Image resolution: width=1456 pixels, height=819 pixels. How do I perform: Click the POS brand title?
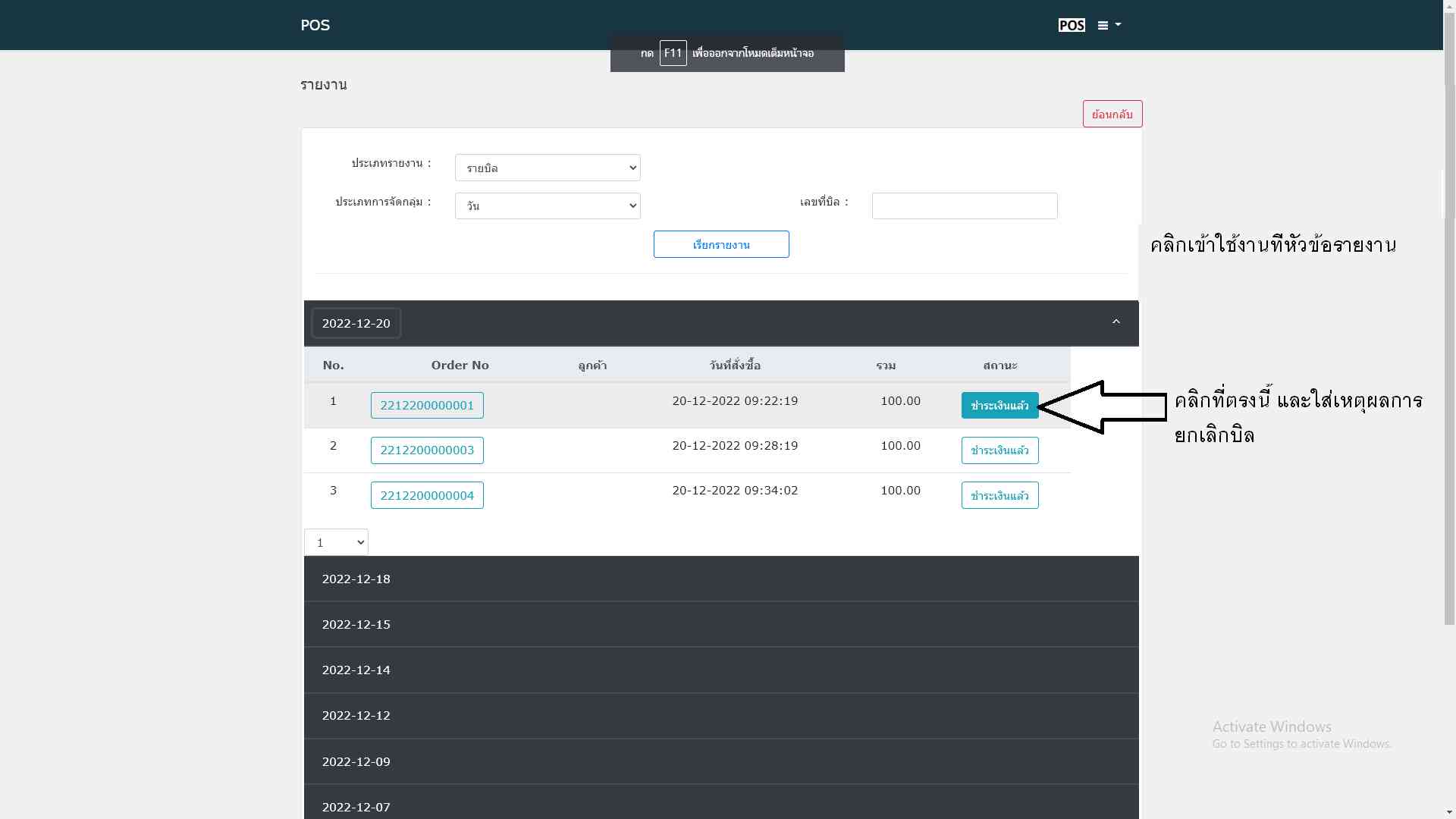[315, 25]
